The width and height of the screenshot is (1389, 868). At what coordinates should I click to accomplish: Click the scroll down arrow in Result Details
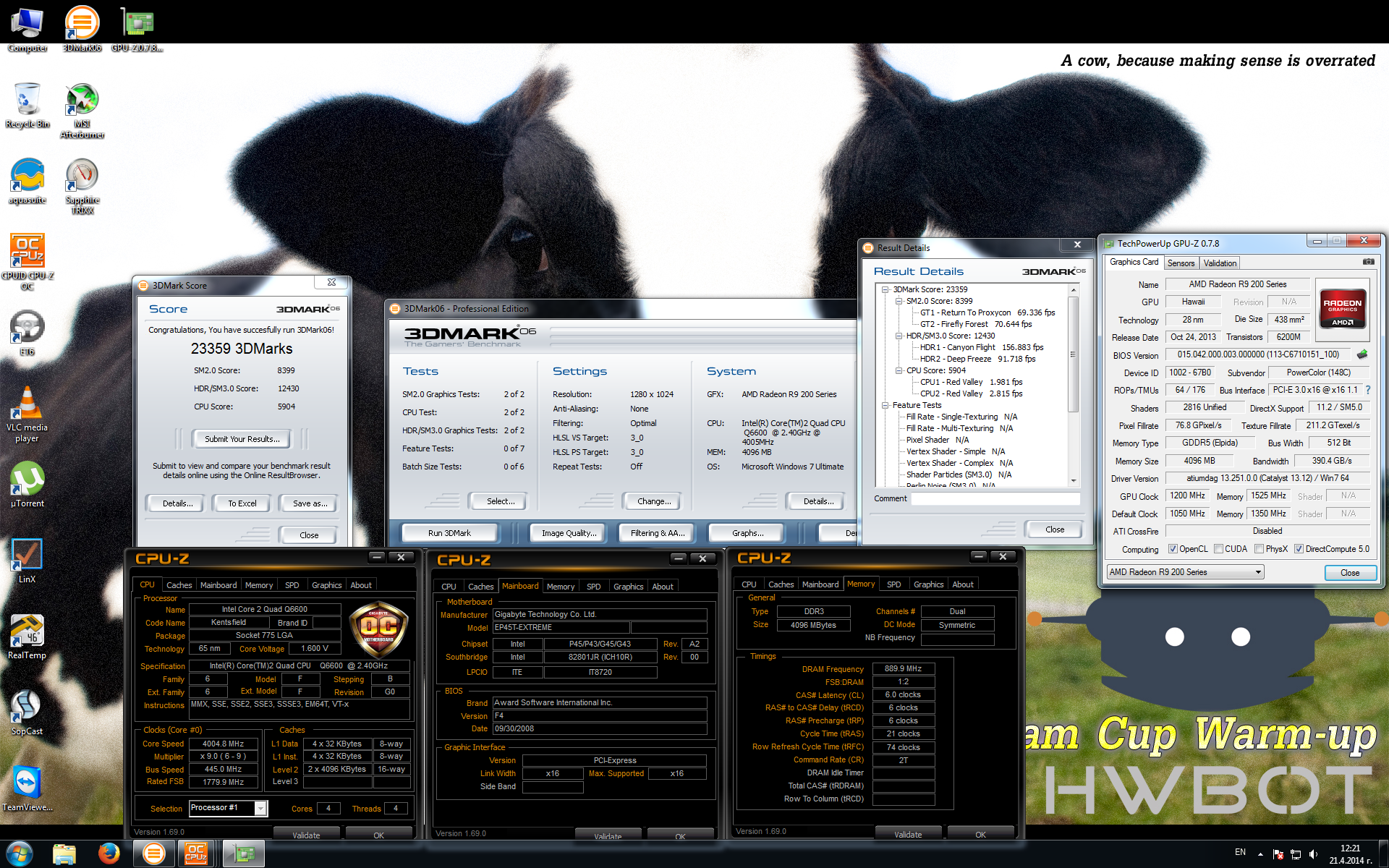point(1074,481)
